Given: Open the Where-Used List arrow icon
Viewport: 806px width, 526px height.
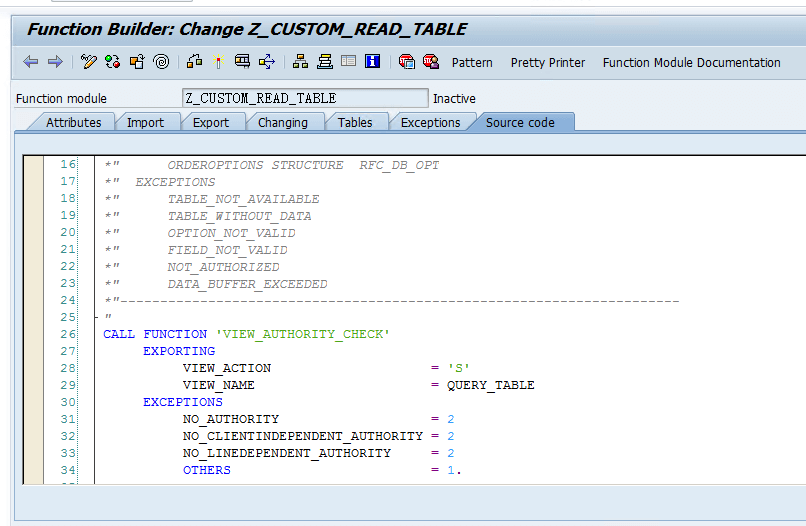Looking at the screenshot, I should click(267, 62).
